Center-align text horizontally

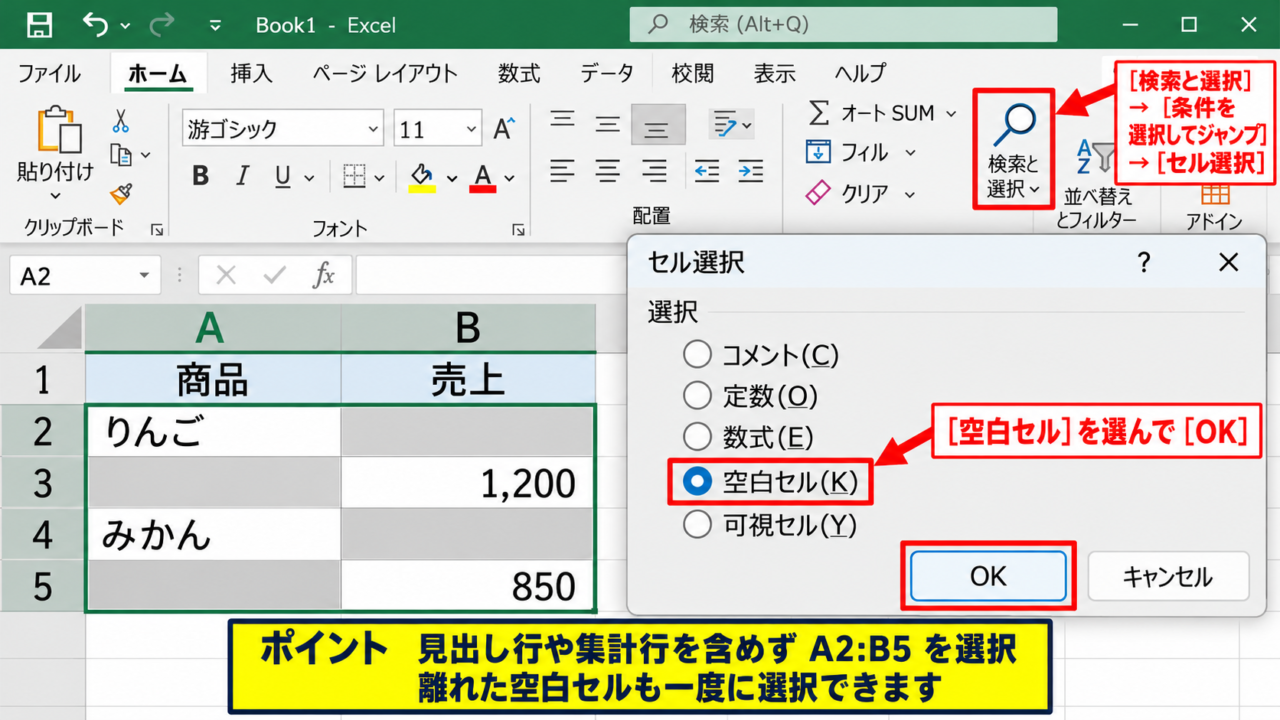[607, 170]
